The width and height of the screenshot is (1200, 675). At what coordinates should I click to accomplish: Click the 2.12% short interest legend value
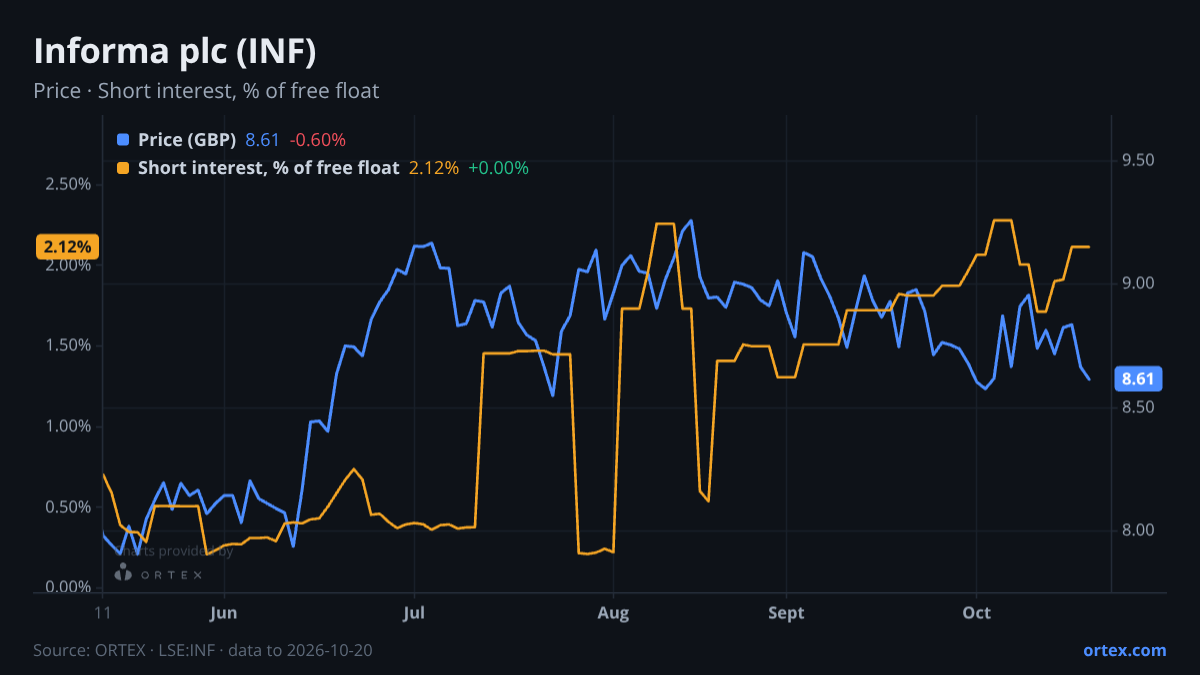click(434, 168)
